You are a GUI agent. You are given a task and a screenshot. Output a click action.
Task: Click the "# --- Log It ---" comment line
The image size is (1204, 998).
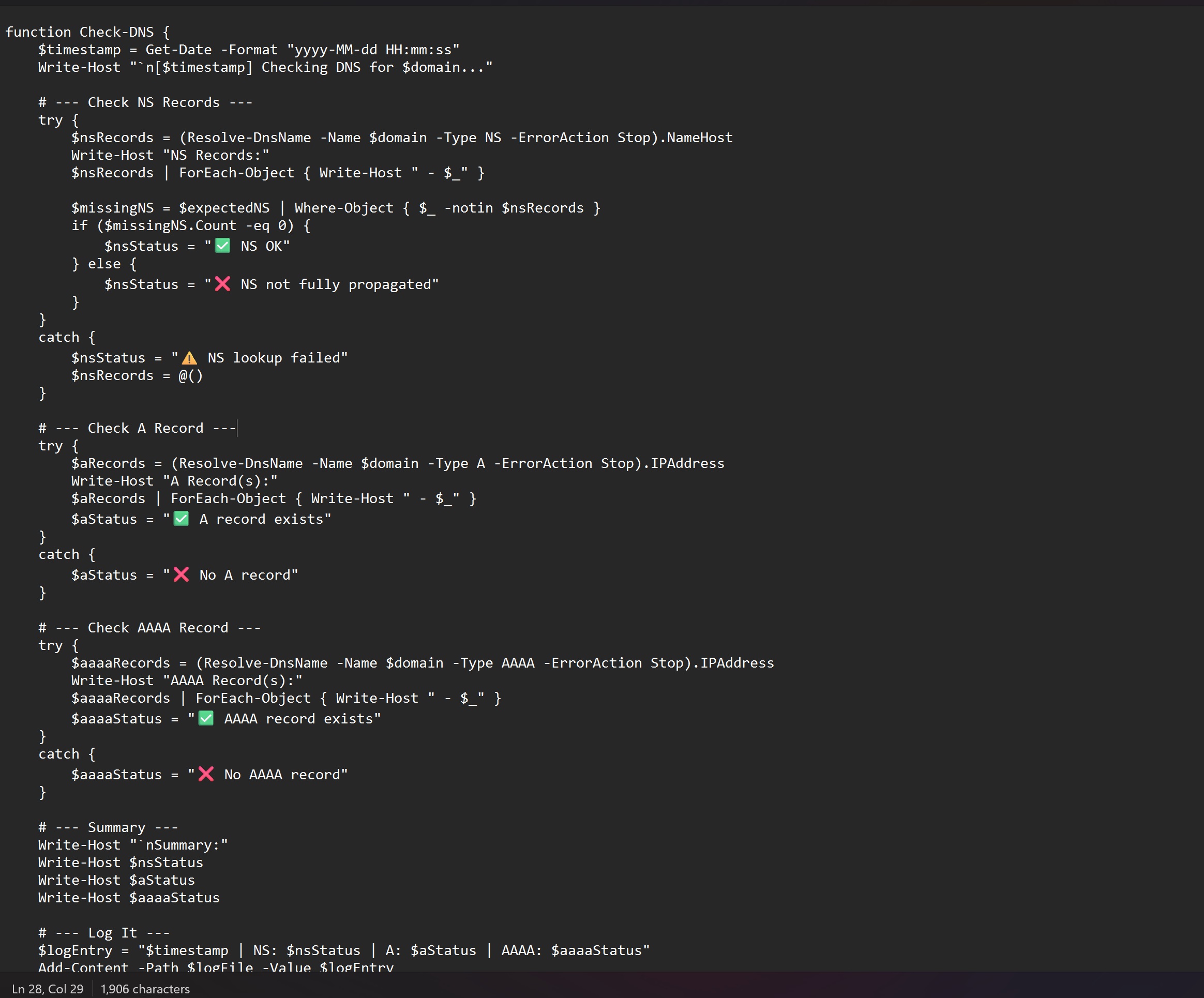[x=104, y=933]
